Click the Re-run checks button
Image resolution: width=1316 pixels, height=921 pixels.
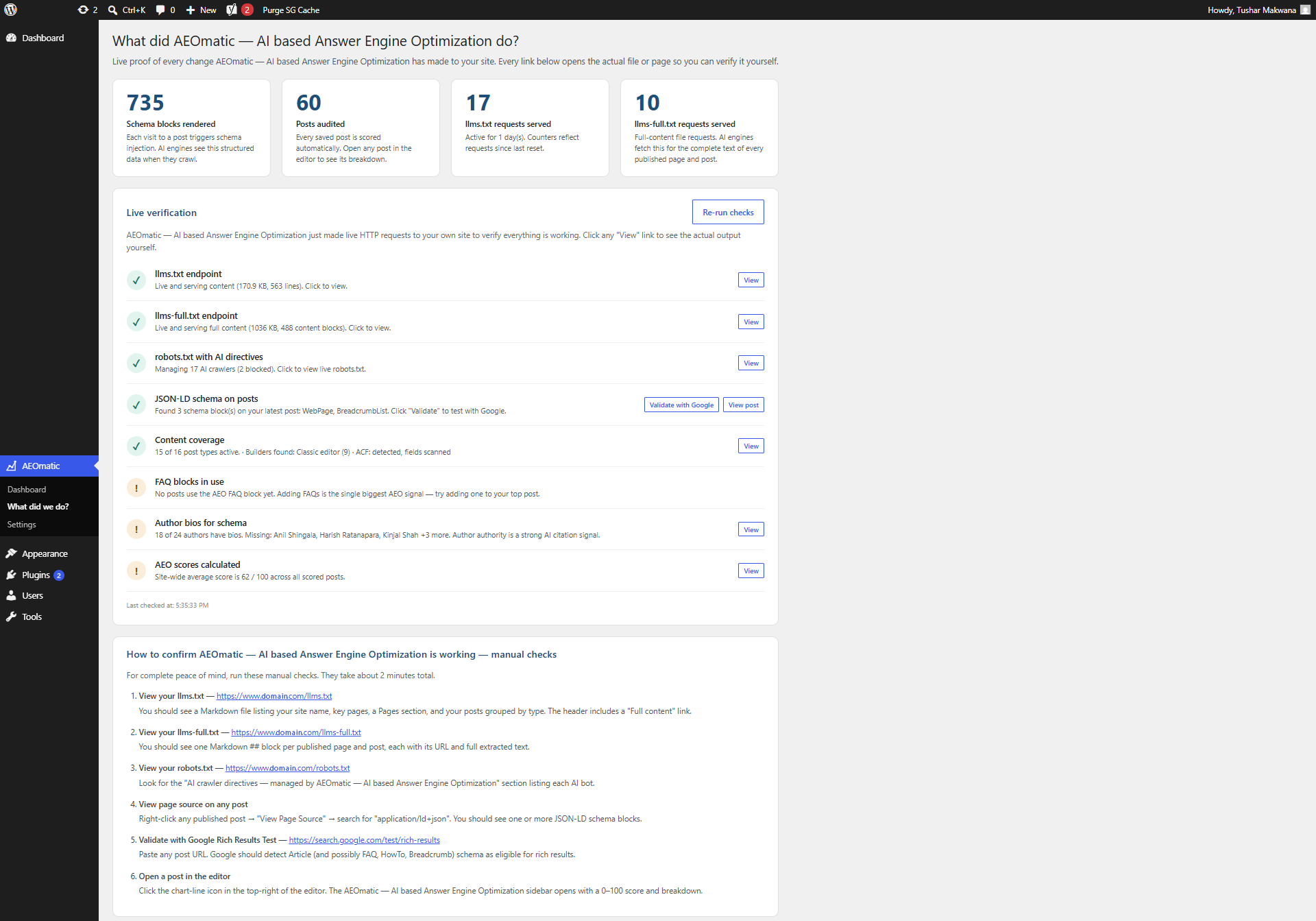(x=728, y=212)
